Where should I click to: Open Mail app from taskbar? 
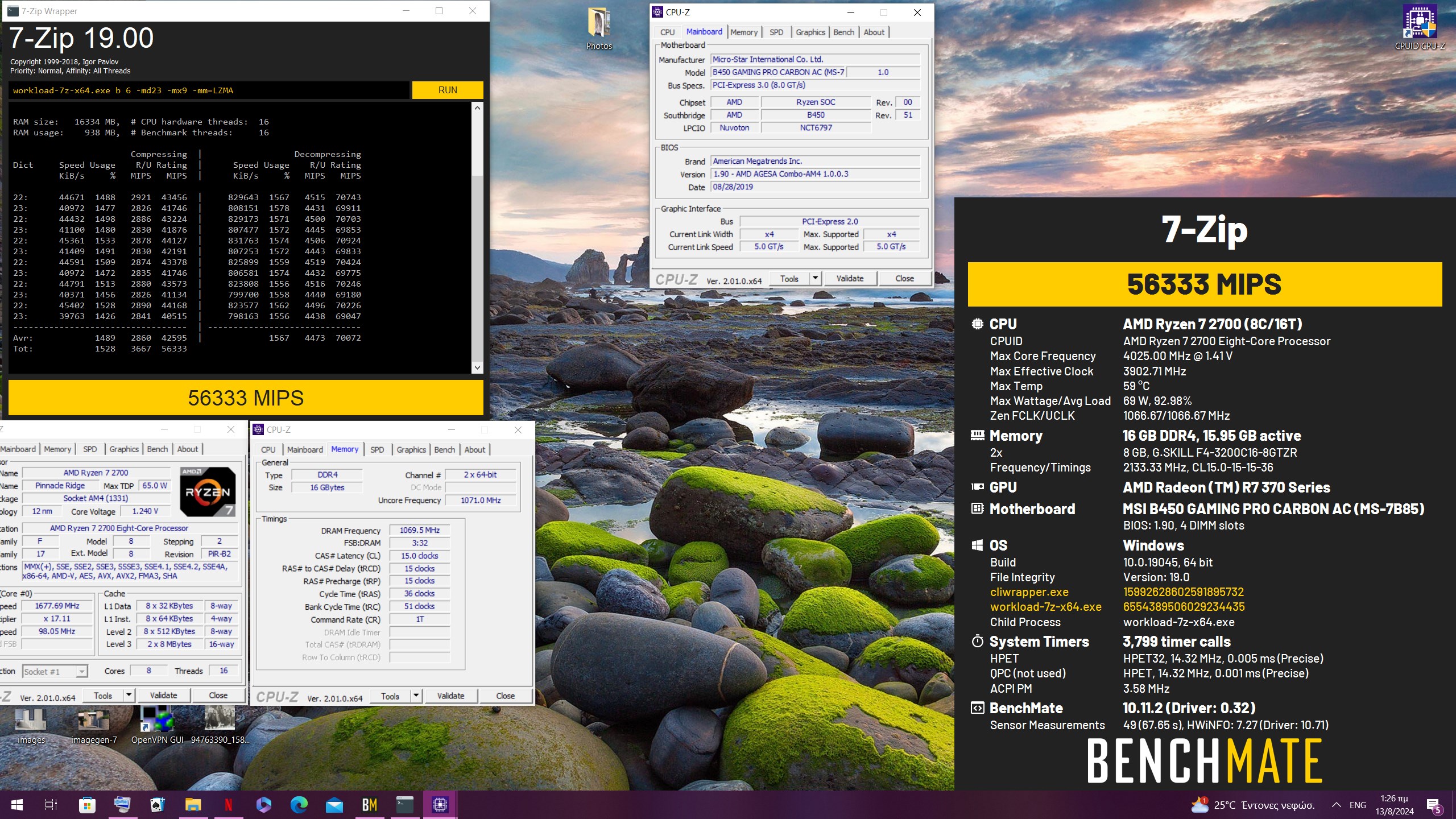tap(334, 805)
